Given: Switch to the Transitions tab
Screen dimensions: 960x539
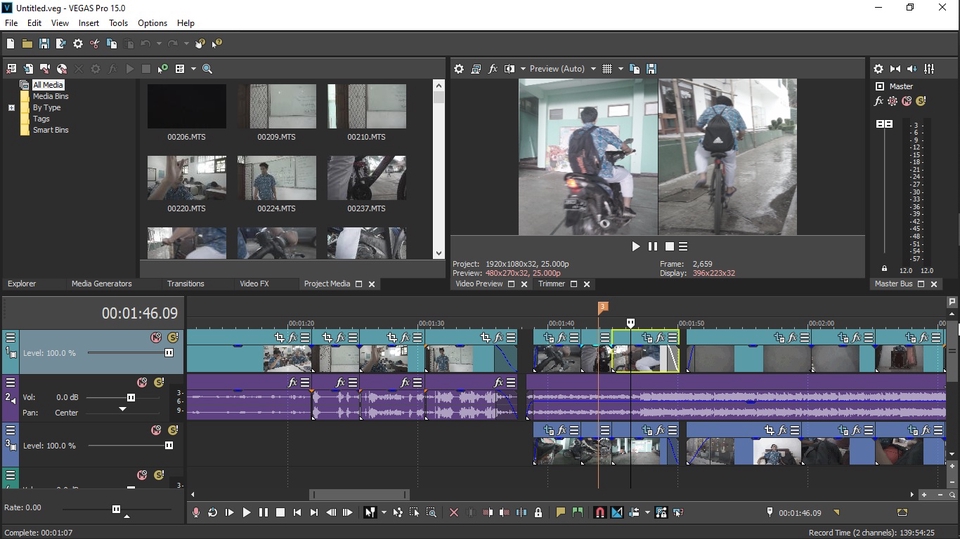Looking at the screenshot, I should click(186, 284).
